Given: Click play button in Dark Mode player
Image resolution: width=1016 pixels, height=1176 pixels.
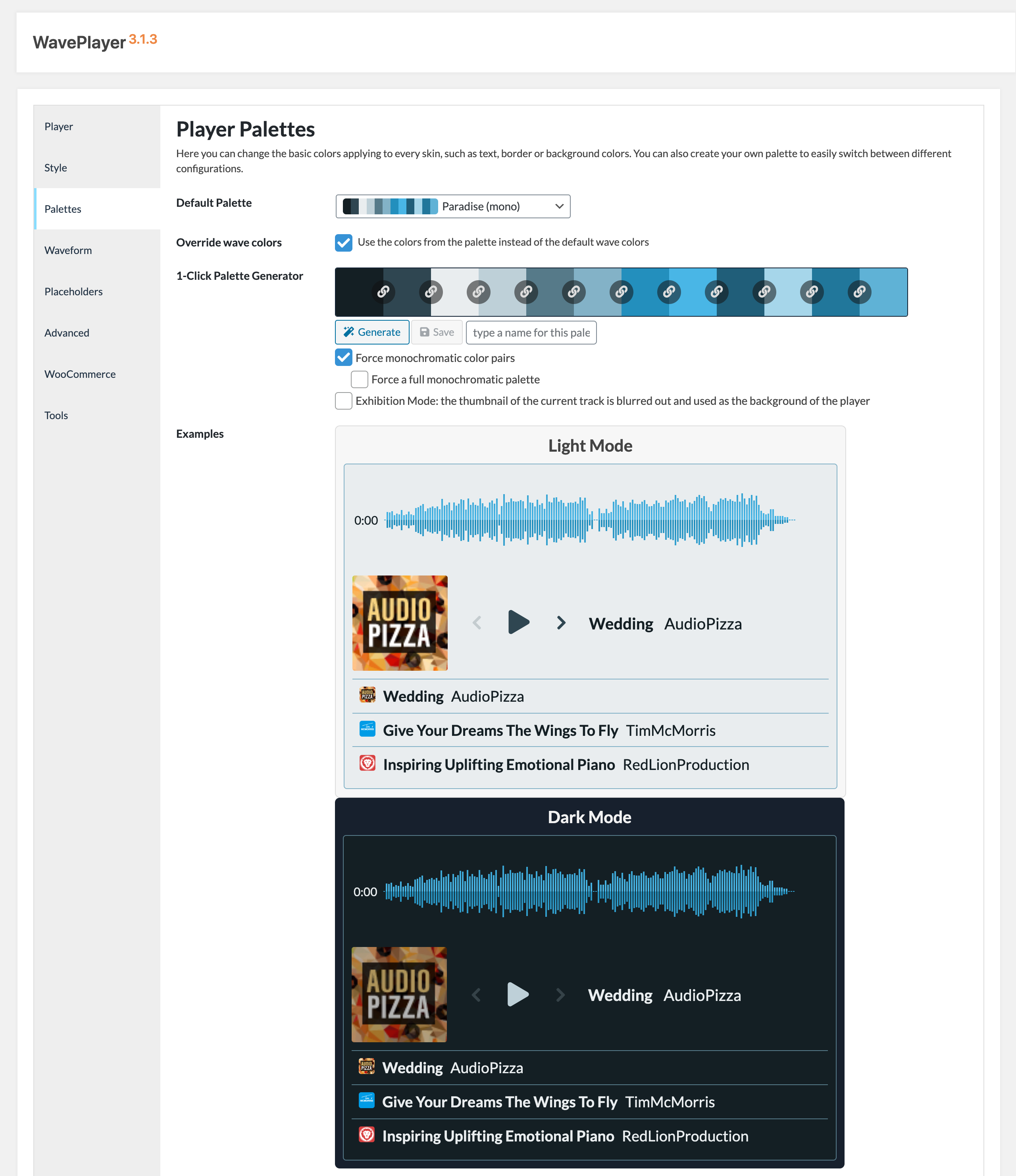Looking at the screenshot, I should coord(518,994).
